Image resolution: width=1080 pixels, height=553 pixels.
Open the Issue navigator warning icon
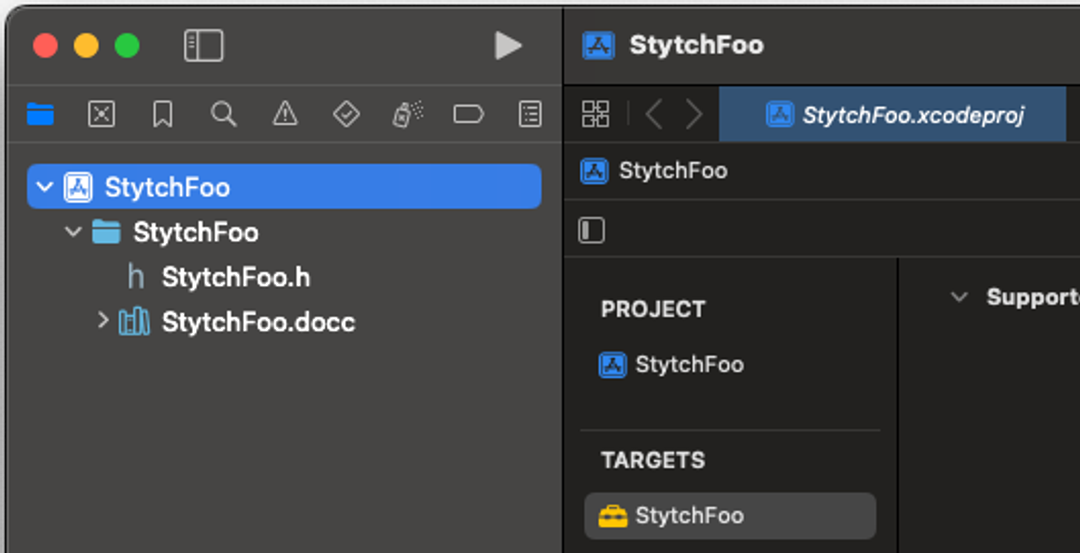click(285, 114)
